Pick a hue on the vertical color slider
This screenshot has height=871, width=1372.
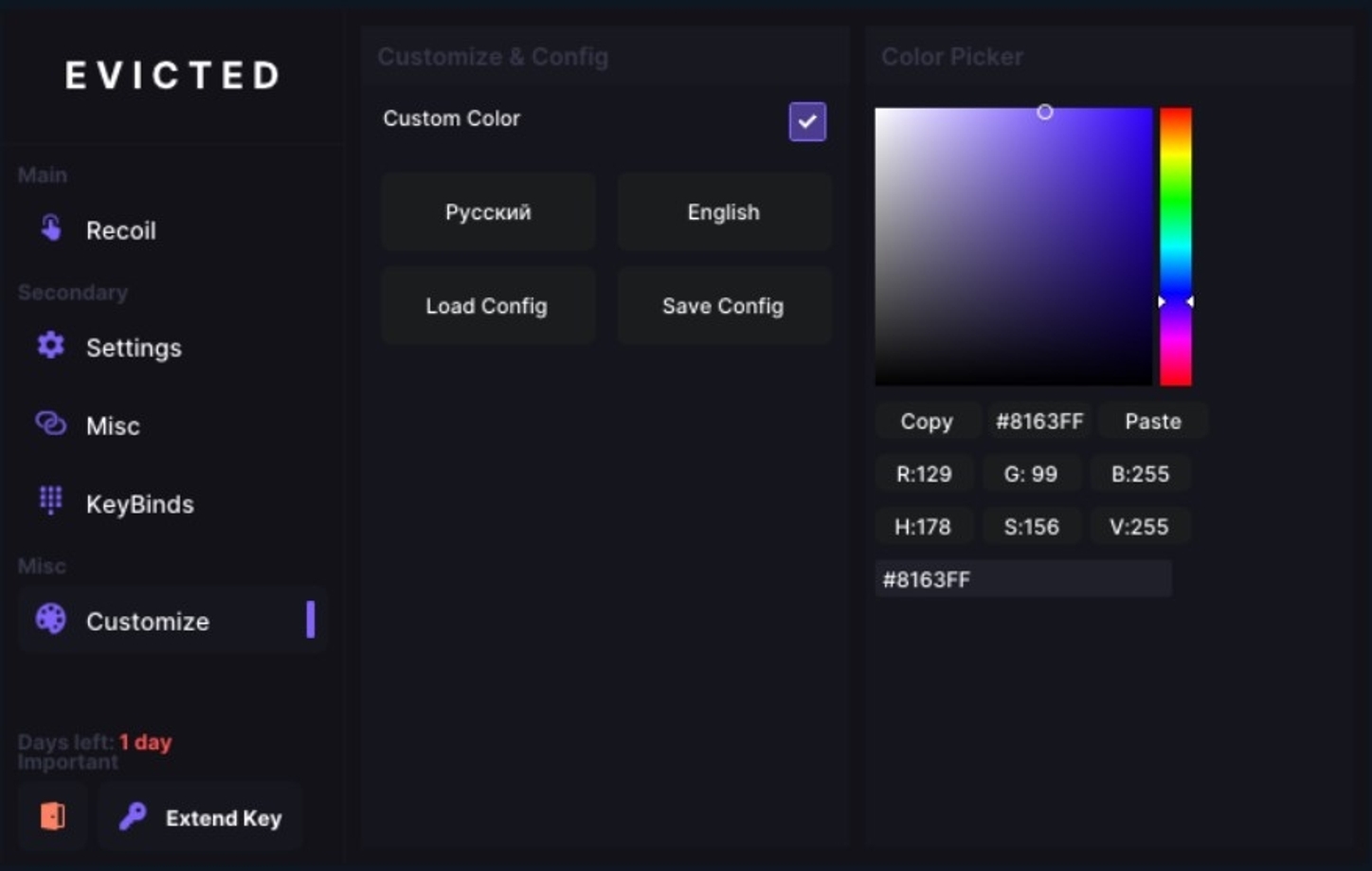(1175, 246)
